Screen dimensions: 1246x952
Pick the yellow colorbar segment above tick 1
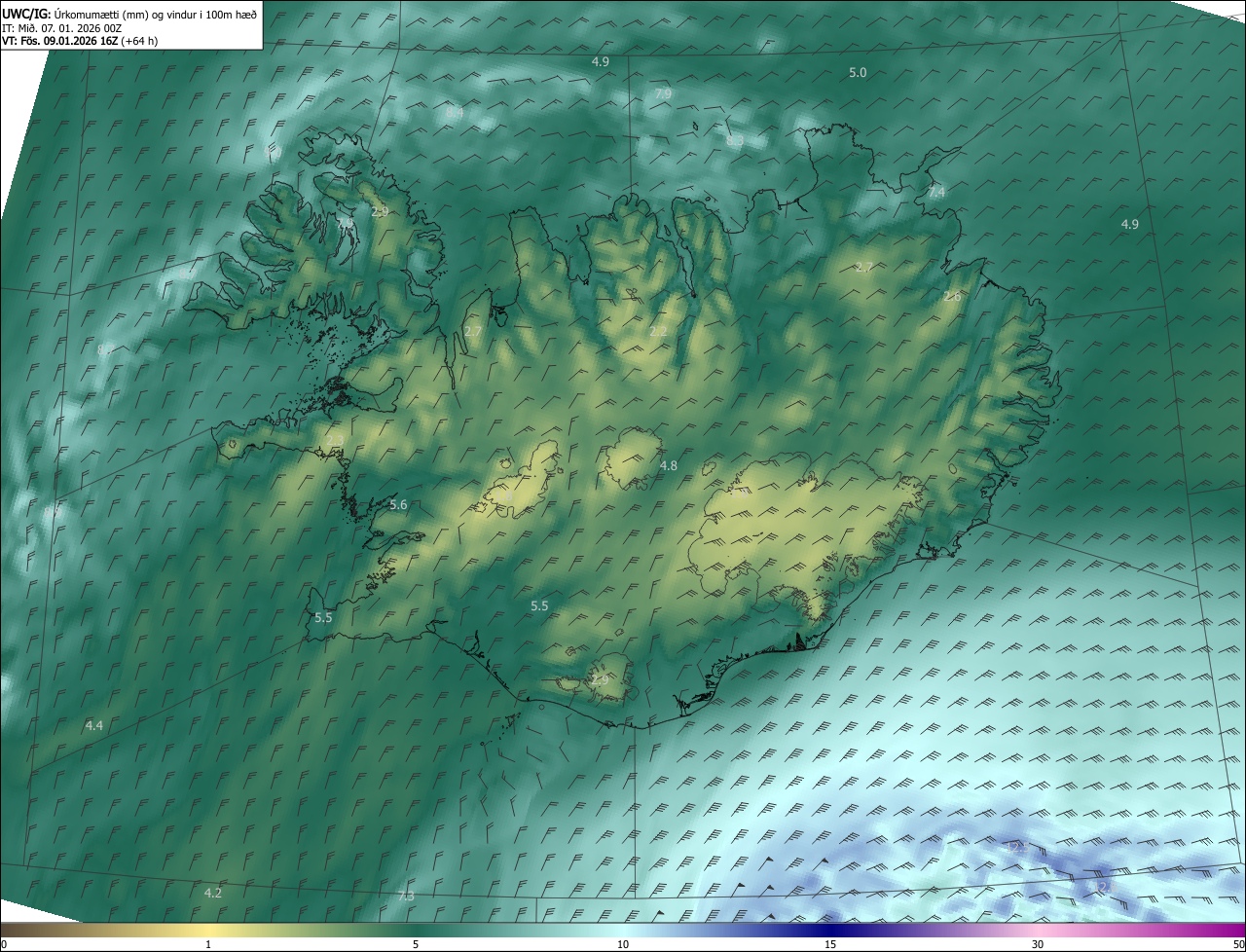(x=208, y=930)
